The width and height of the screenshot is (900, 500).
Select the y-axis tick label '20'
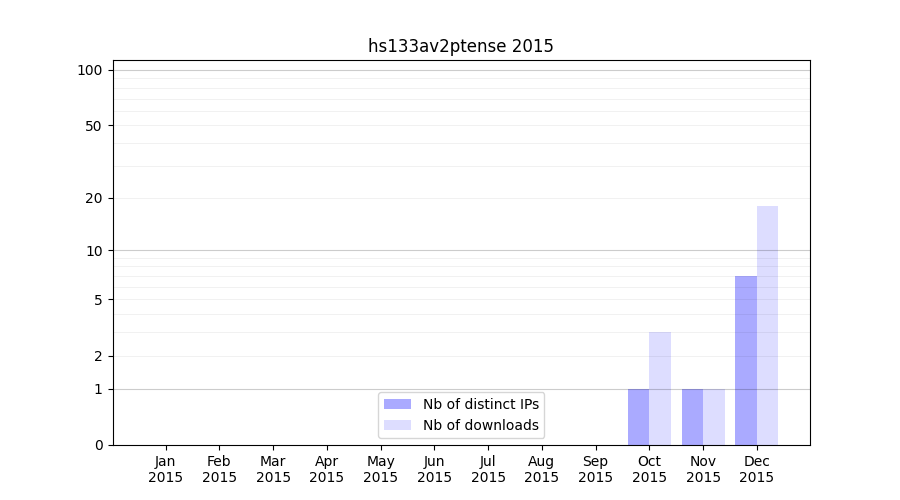coord(94,198)
